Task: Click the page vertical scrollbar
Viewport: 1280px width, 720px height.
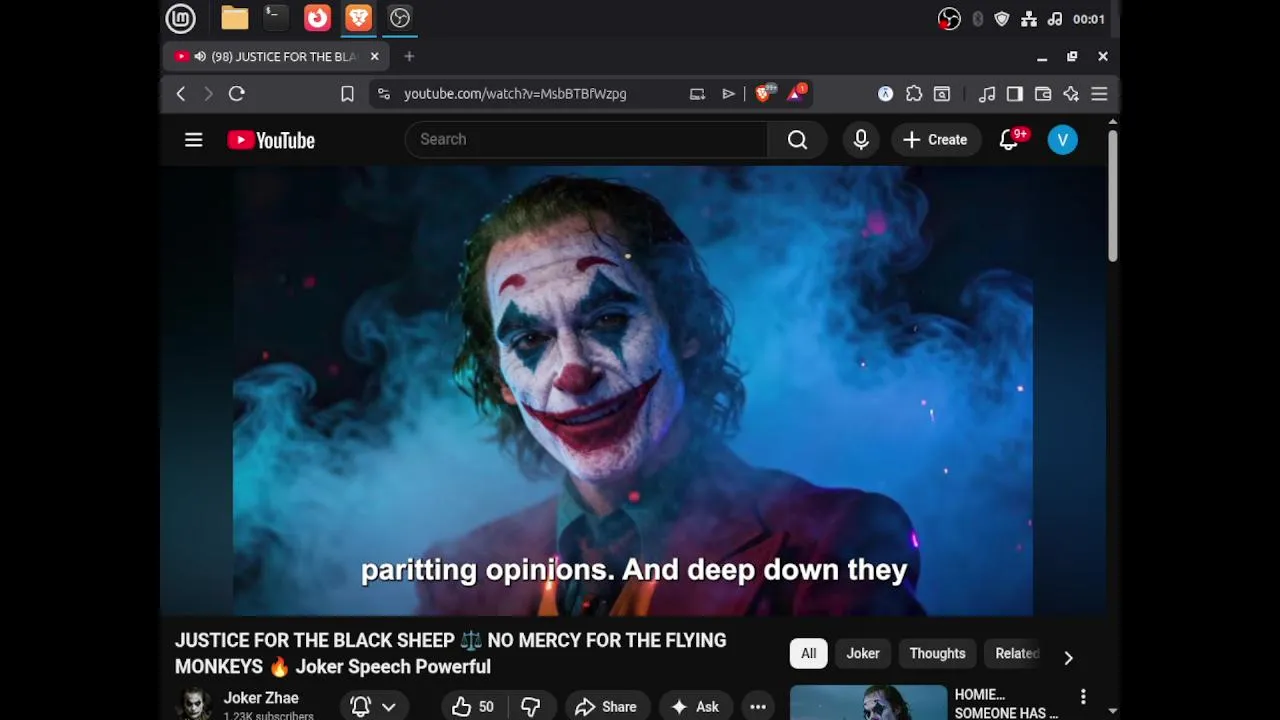Action: 1112,195
